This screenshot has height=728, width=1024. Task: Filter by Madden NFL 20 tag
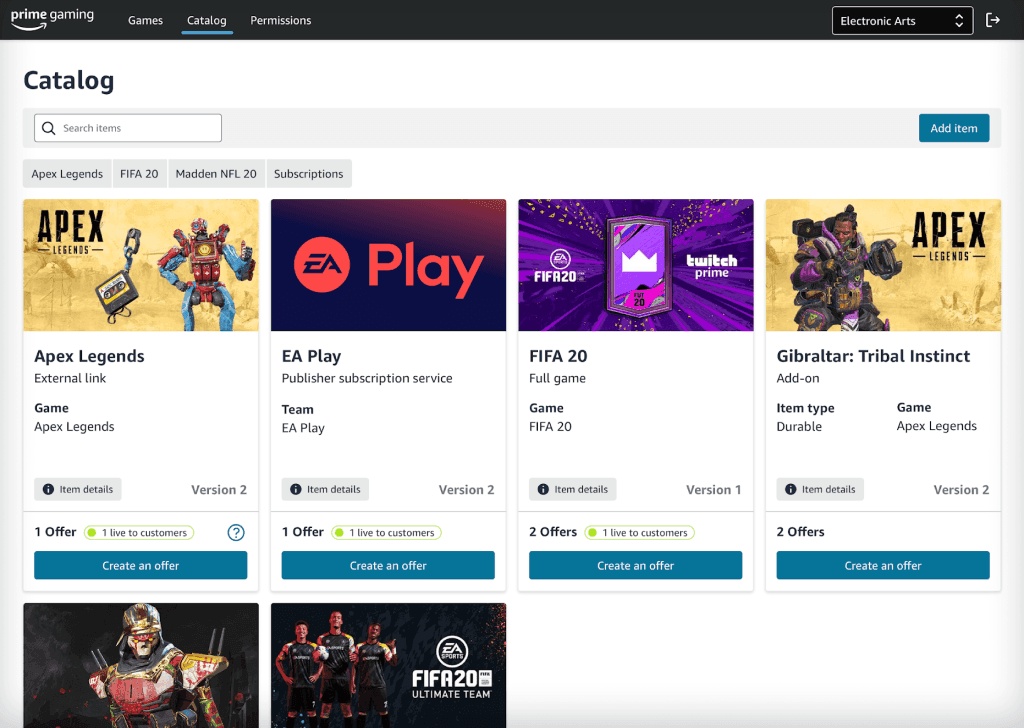point(216,174)
